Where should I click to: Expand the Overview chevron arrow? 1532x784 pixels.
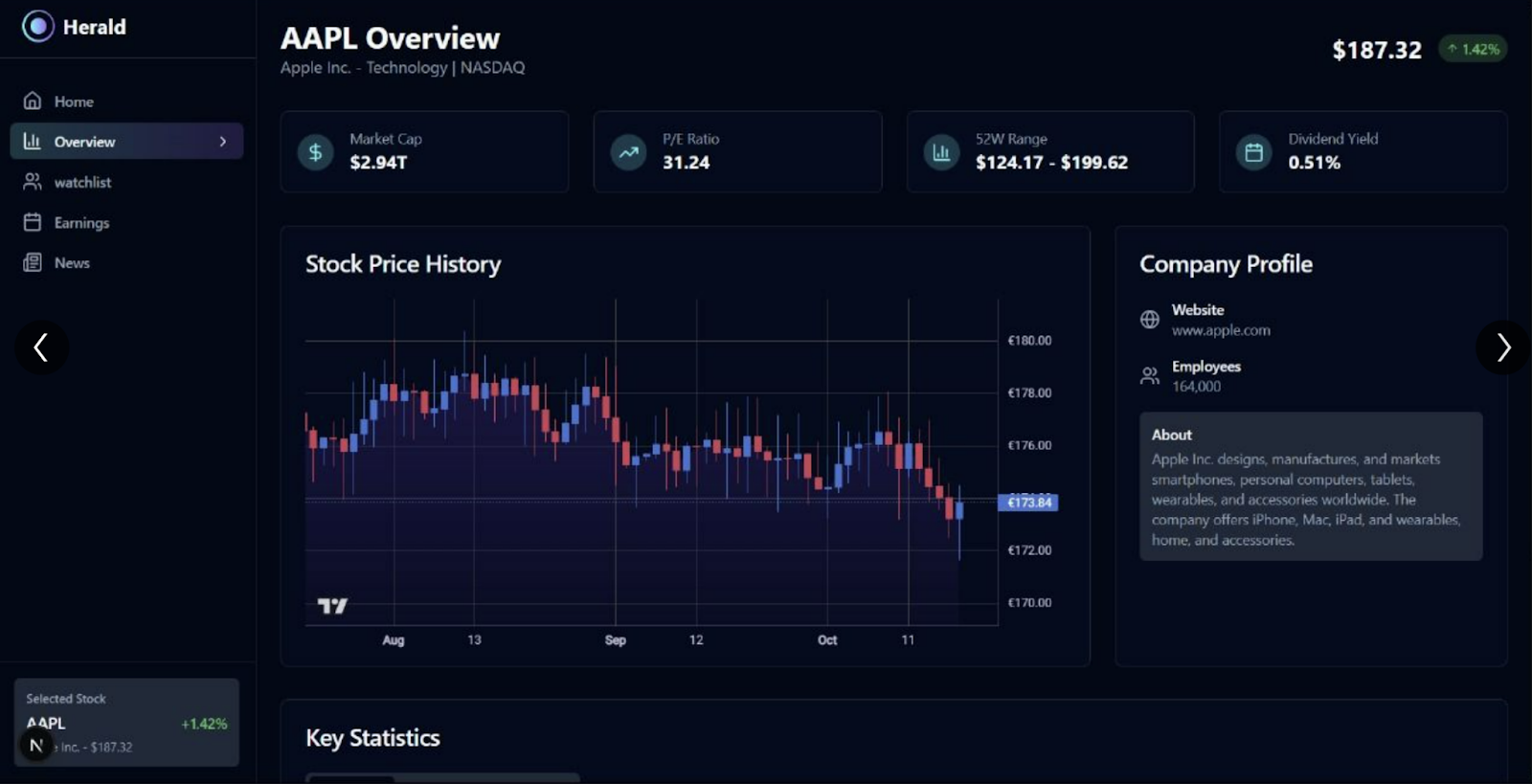[223, 142]
